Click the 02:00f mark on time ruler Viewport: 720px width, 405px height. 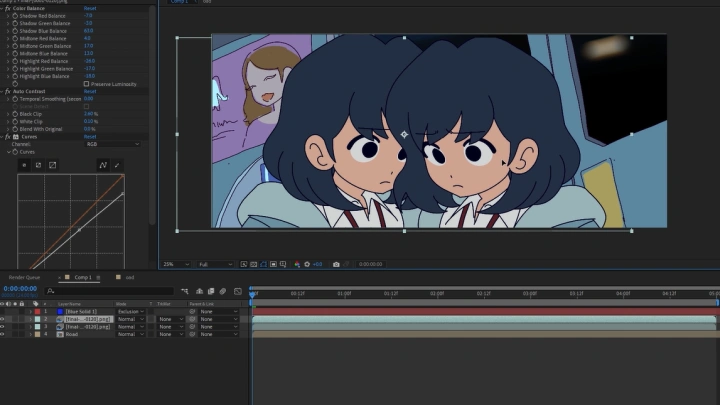tap(437, 293)
